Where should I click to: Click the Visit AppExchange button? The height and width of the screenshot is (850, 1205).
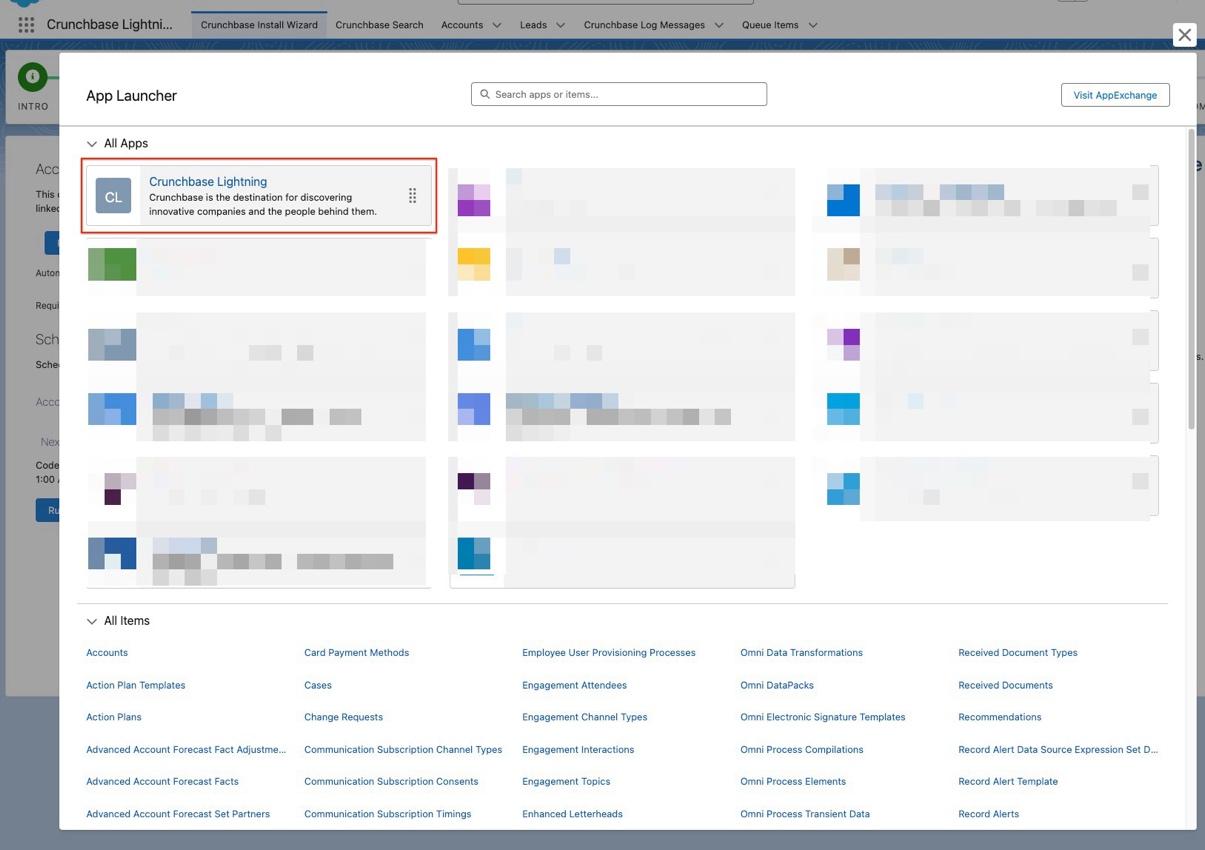(x=1115, y=95)
